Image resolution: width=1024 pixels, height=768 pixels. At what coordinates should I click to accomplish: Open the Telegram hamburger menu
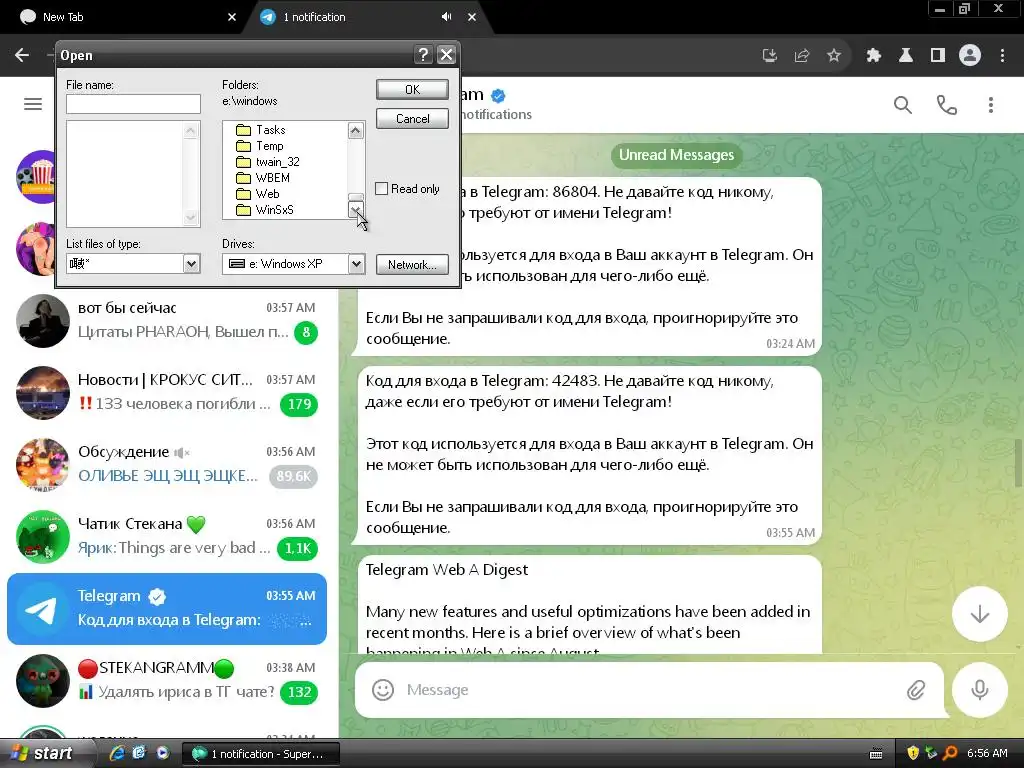[x=33, y=104]
